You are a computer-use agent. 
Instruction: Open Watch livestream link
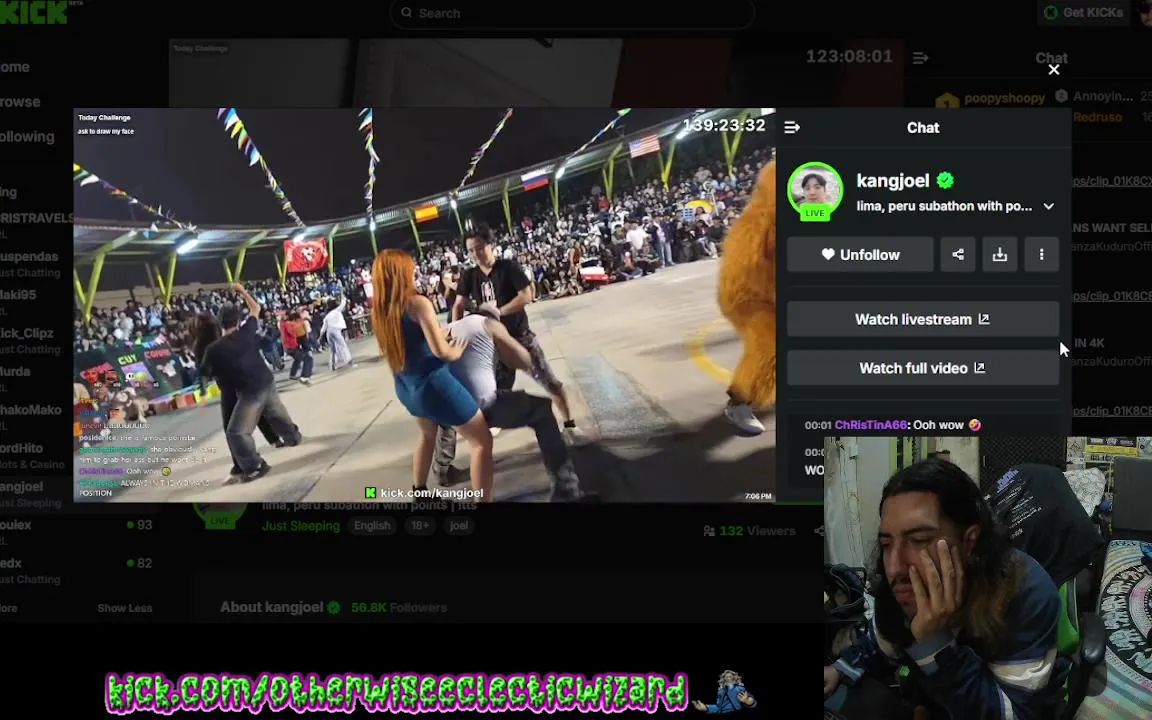(923, 319)
